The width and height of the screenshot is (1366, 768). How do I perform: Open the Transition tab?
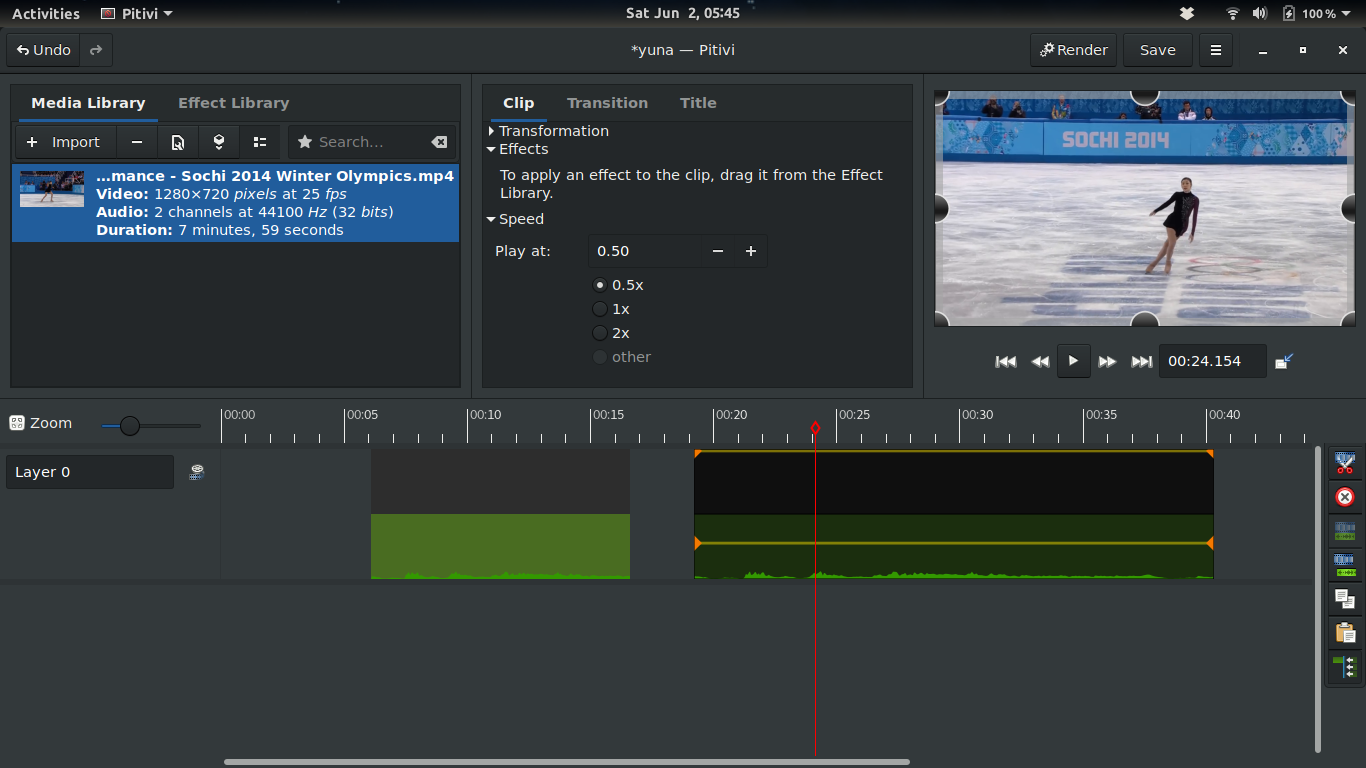607,103
